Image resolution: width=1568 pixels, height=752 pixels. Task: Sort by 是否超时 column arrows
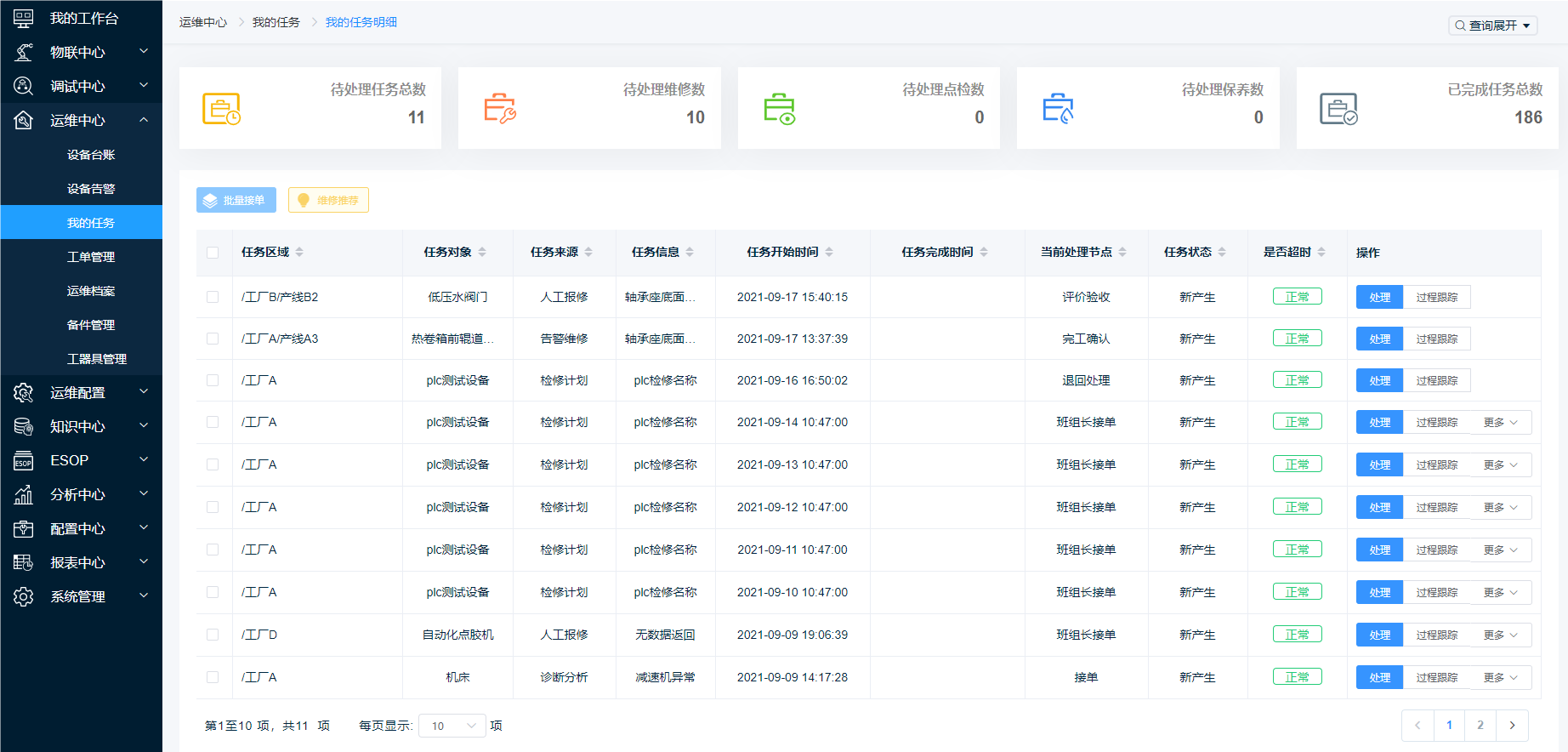pos(1321,252)
